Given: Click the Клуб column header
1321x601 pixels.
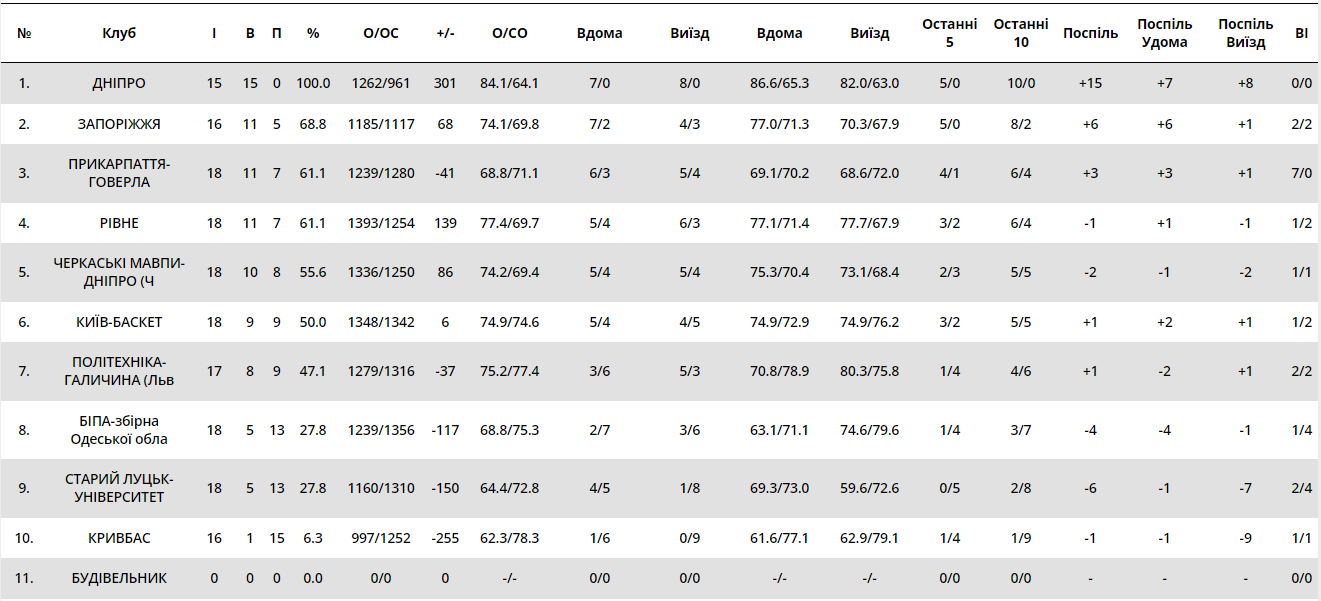Looking at the screenshot, I should coord(119,33).
